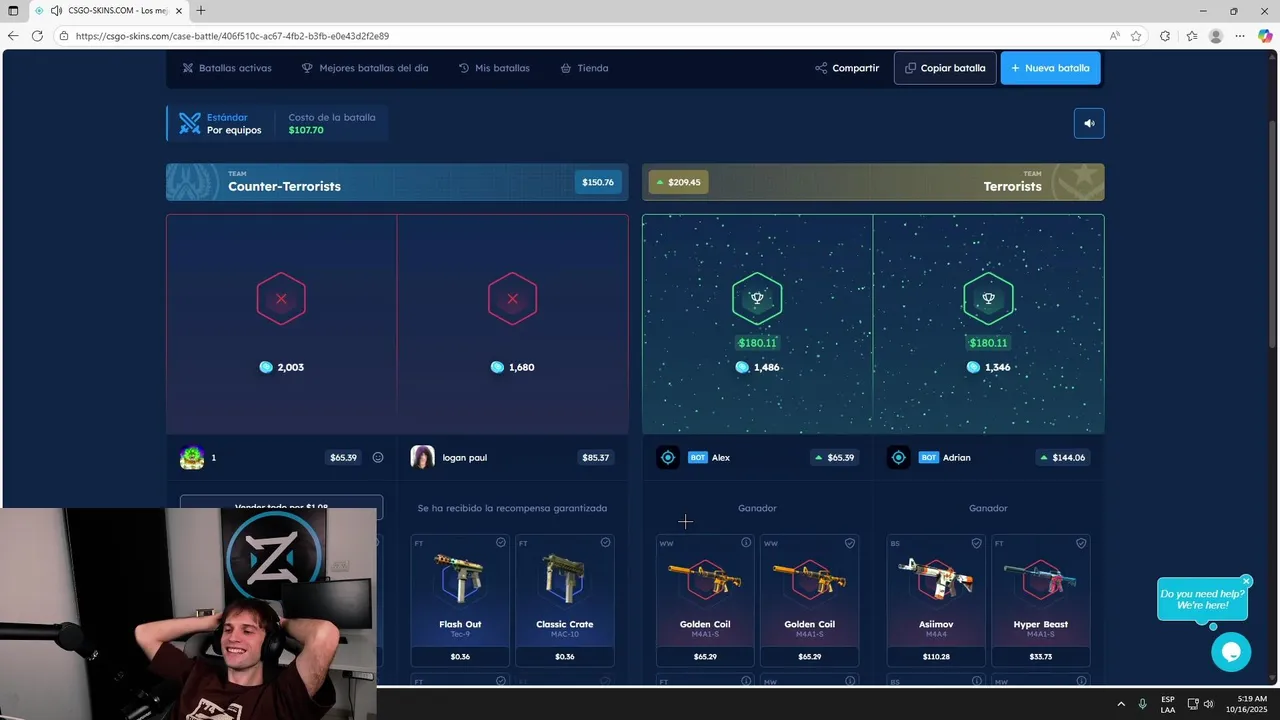Image resolution: width=1280 pixels, height=720 pixels.
Task: Toggle Read aloud icon in address bar
Action: point(1114,36)
